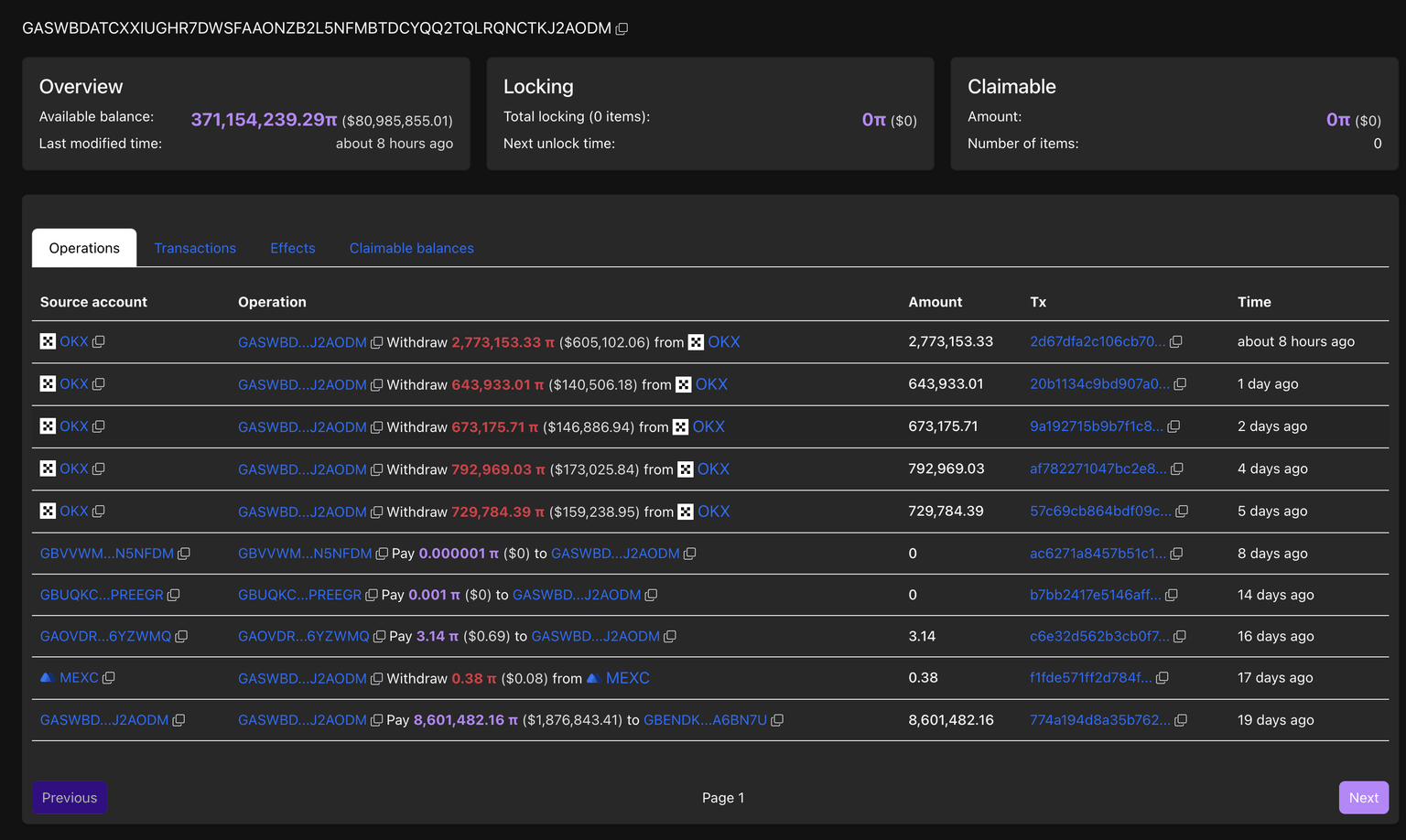Image resolution: width=1406 pixels, height=840 pixels.
Task: Copy the transaction hash f1fde571ff2d784f
Action: point(1163,678)
